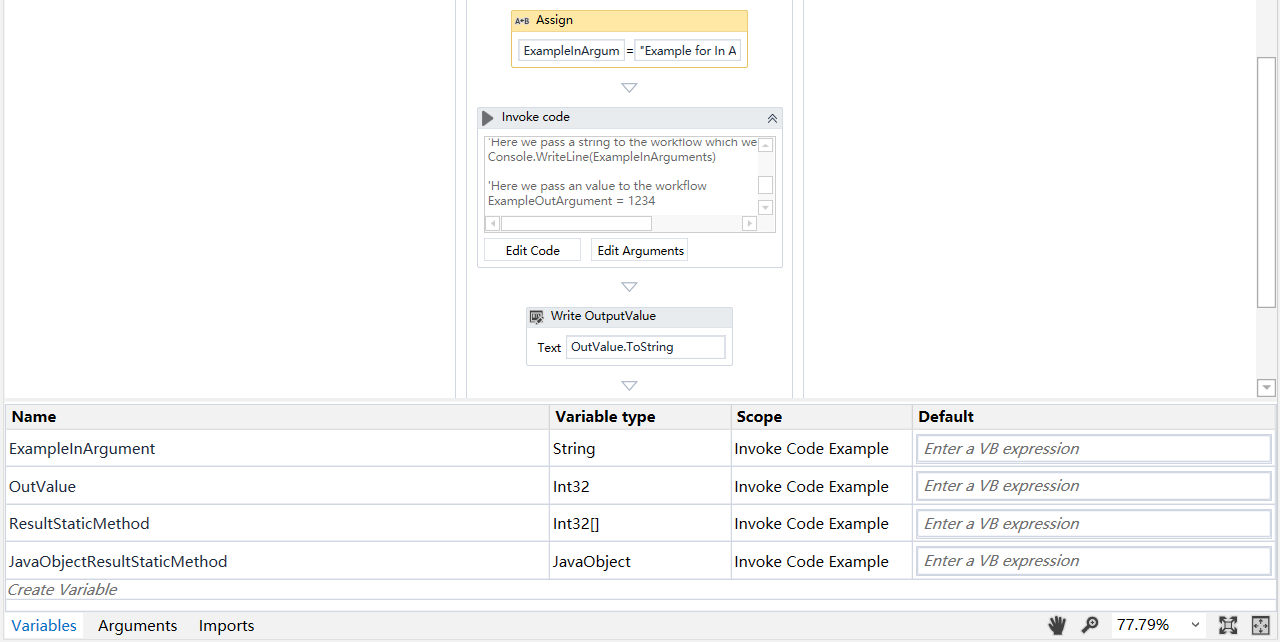The image size is (1280, 642).
Task: Select the Write OutputValue activity icon
Action: (x=537, y=316)
